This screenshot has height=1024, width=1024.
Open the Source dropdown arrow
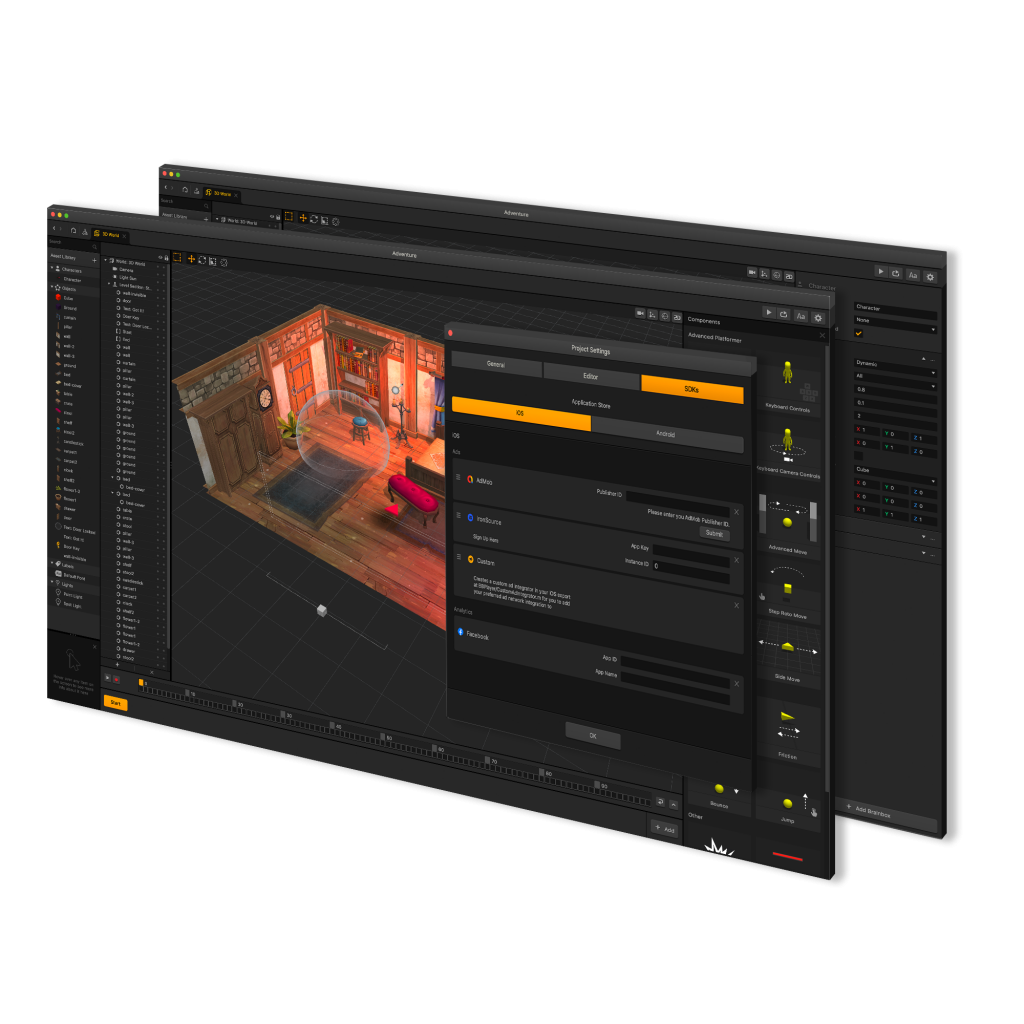click(736, 791)
